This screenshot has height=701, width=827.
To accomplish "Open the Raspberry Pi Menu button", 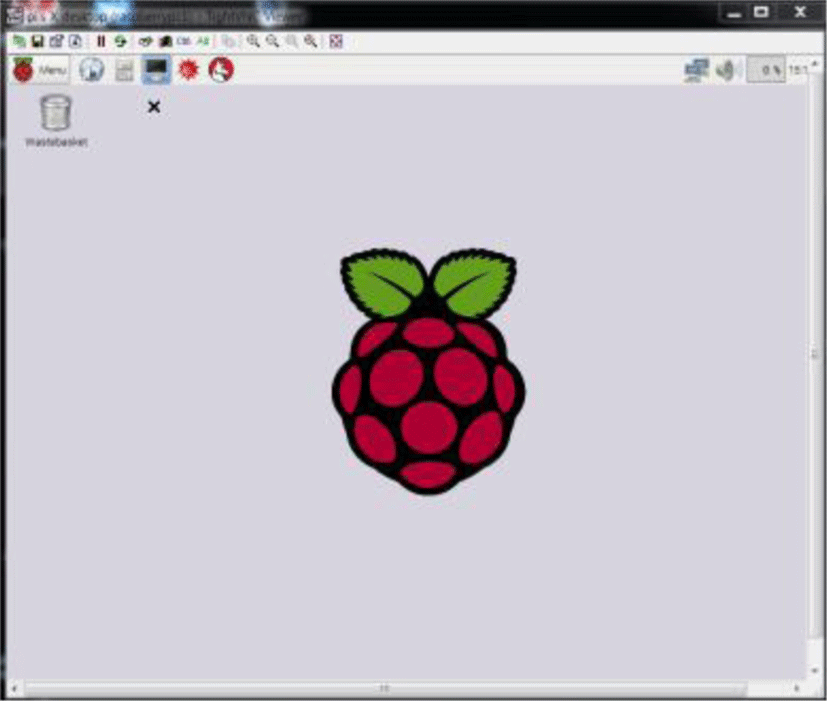I will point(40,70).
